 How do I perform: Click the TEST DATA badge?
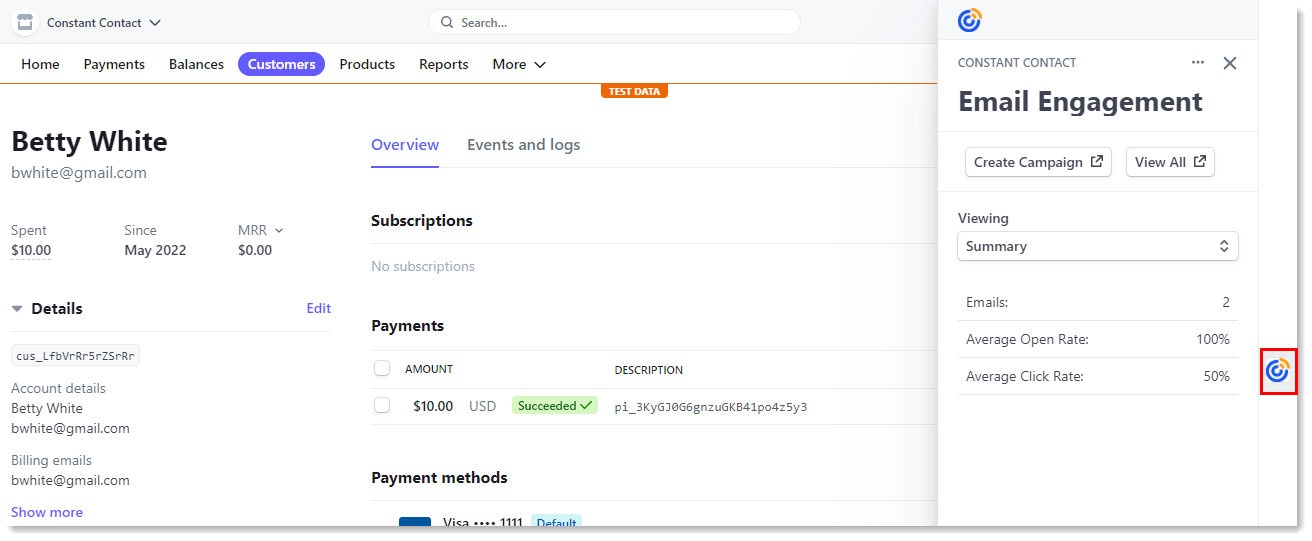click(634, 91)
